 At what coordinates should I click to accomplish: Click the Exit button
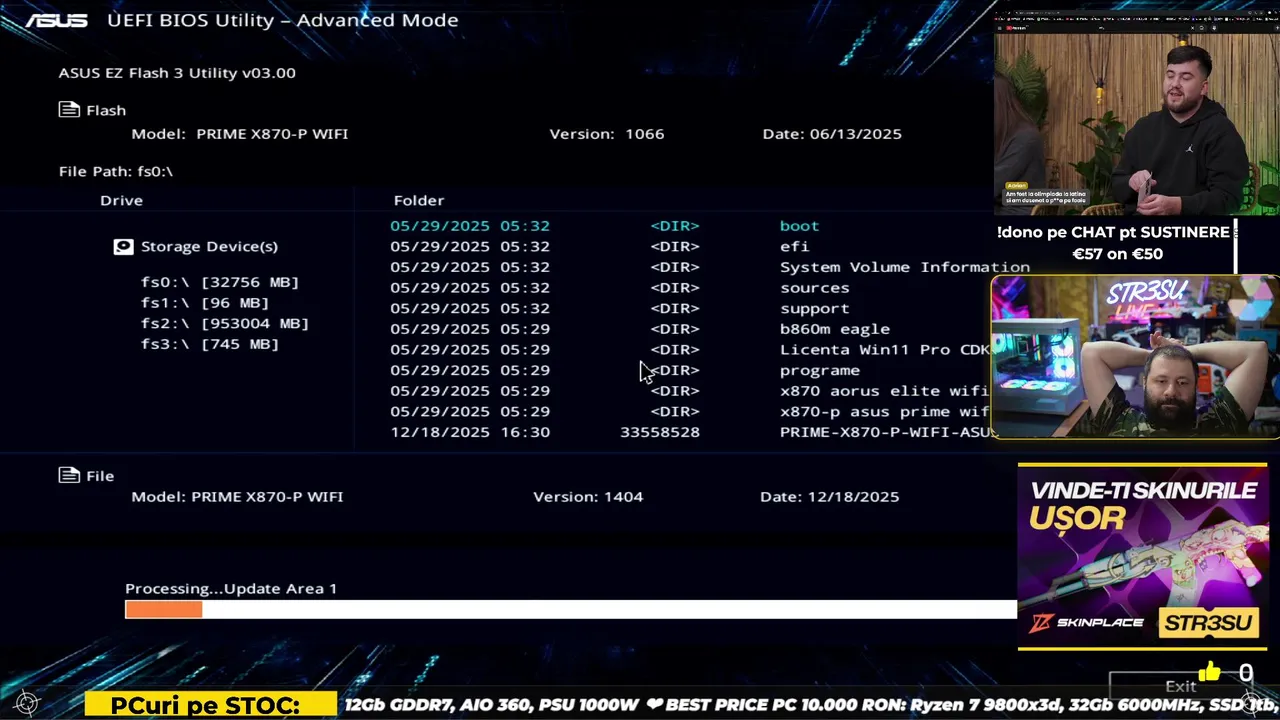coord(1181,686)
